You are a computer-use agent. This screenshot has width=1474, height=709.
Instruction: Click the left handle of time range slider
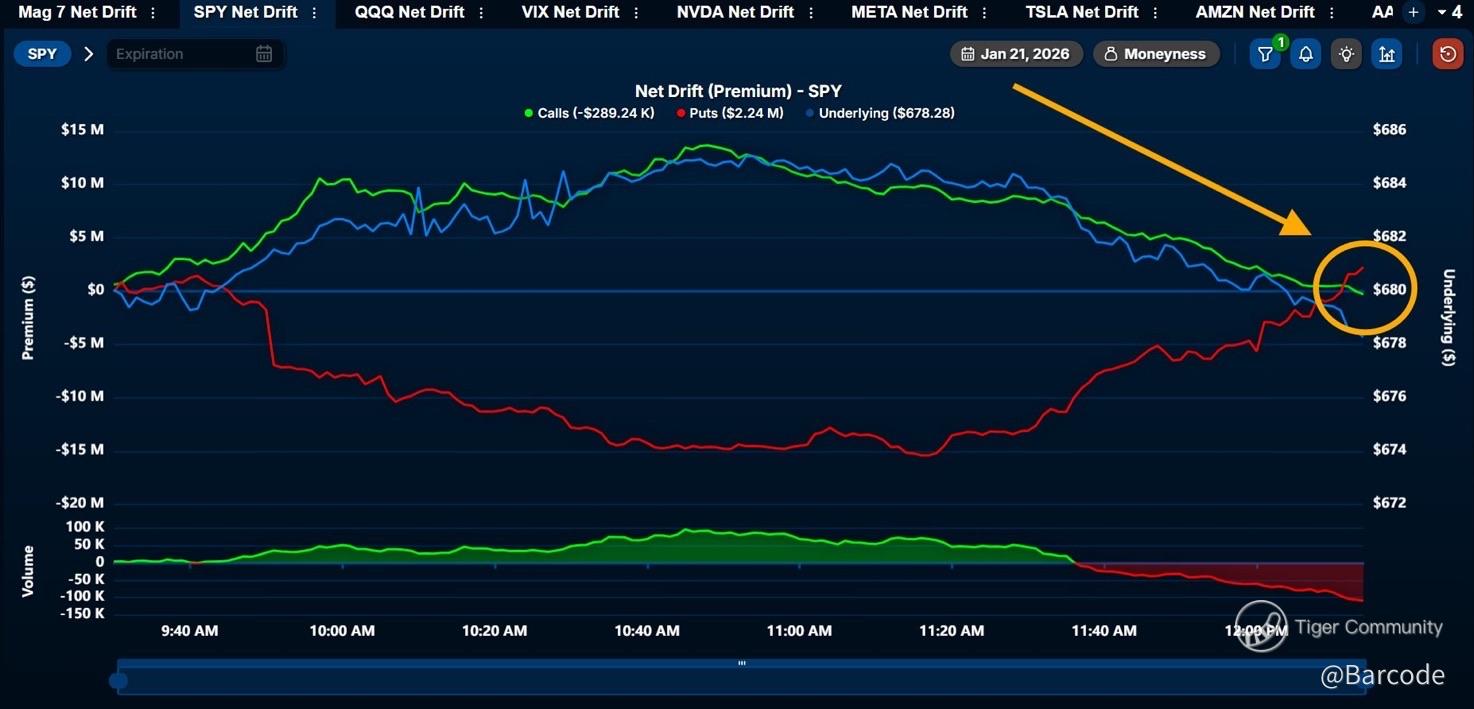pos(118,681)
